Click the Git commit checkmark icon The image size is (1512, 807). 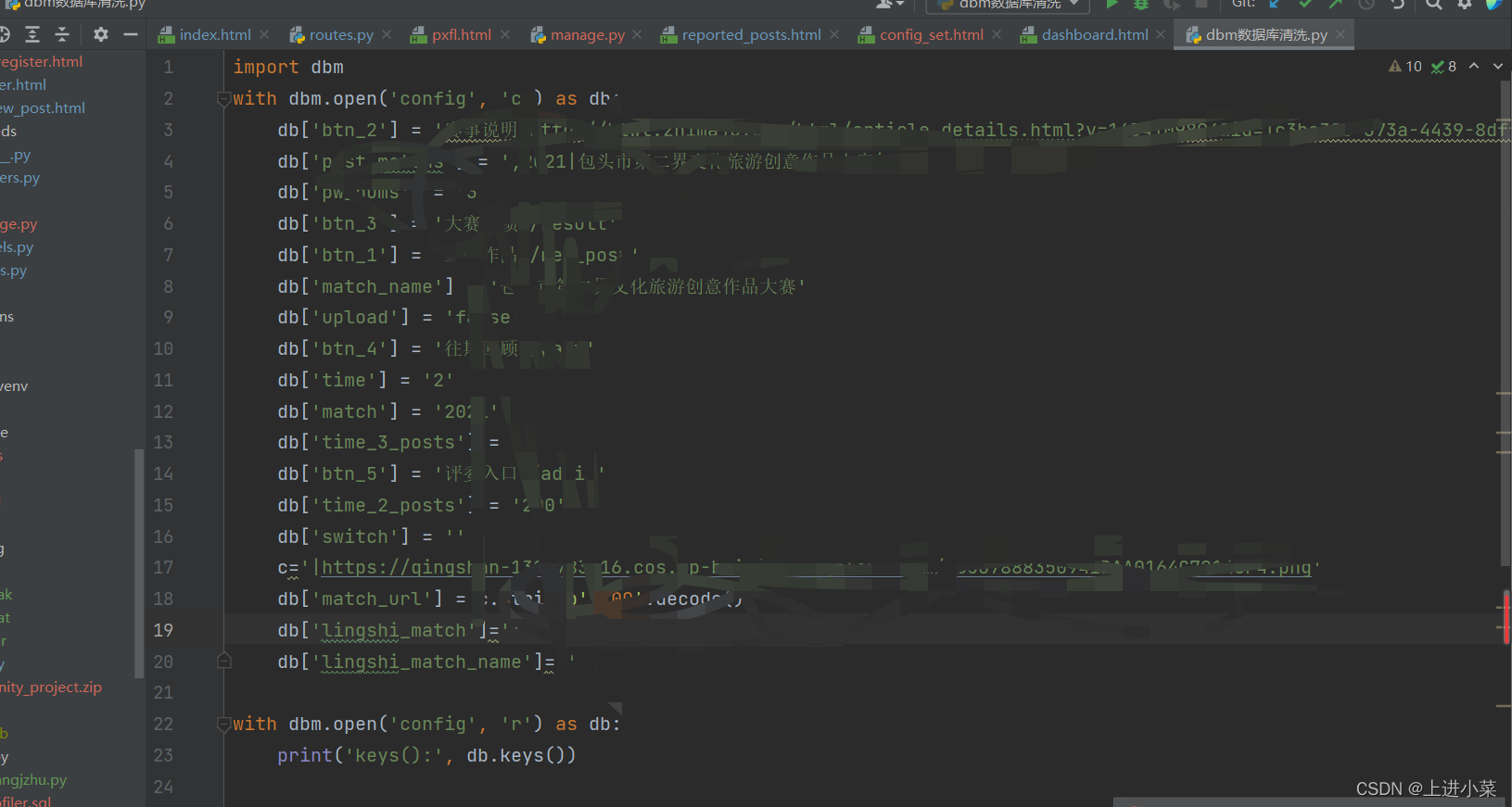coord(1305,4)
